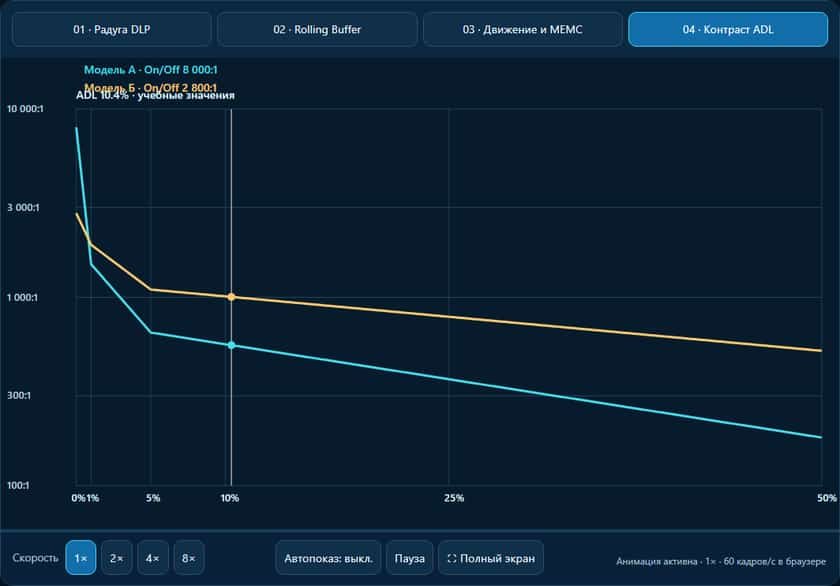Switch speed to 8×

pos(189,558)
